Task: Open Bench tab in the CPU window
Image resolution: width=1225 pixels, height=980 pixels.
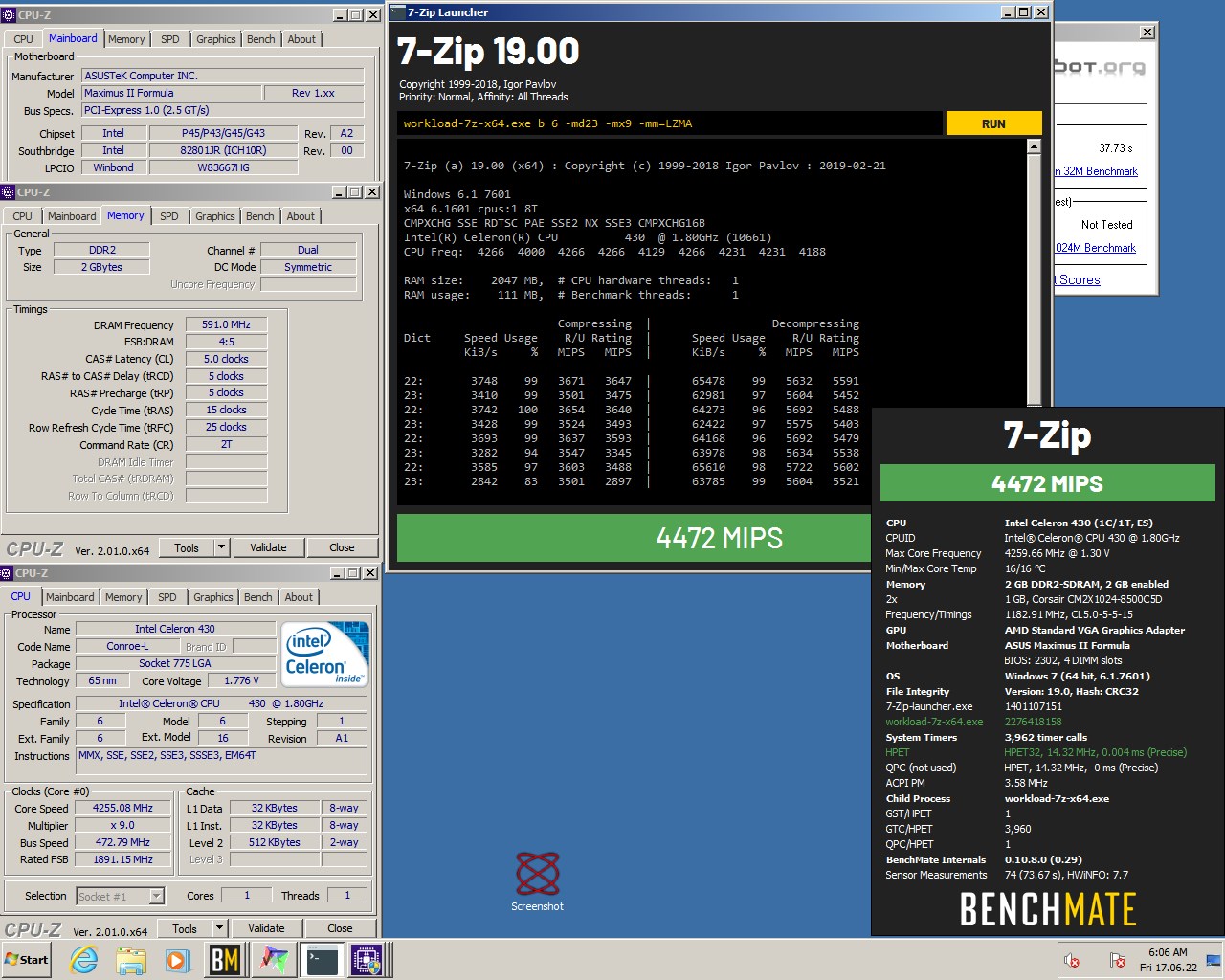Action: pos(258,597)
